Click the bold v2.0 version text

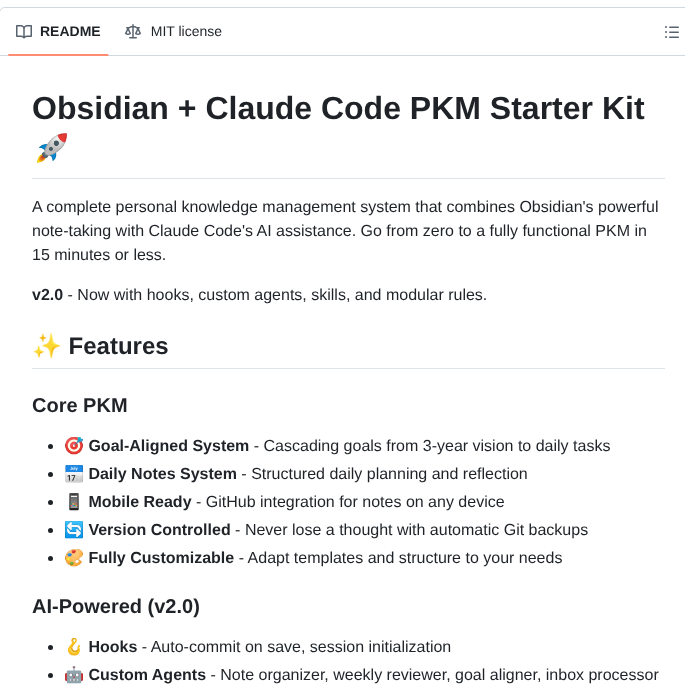point(47,294)
